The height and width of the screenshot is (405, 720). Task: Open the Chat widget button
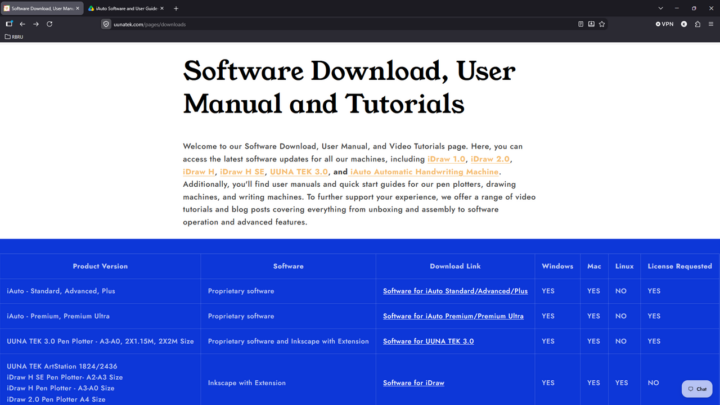pos(697,389)
